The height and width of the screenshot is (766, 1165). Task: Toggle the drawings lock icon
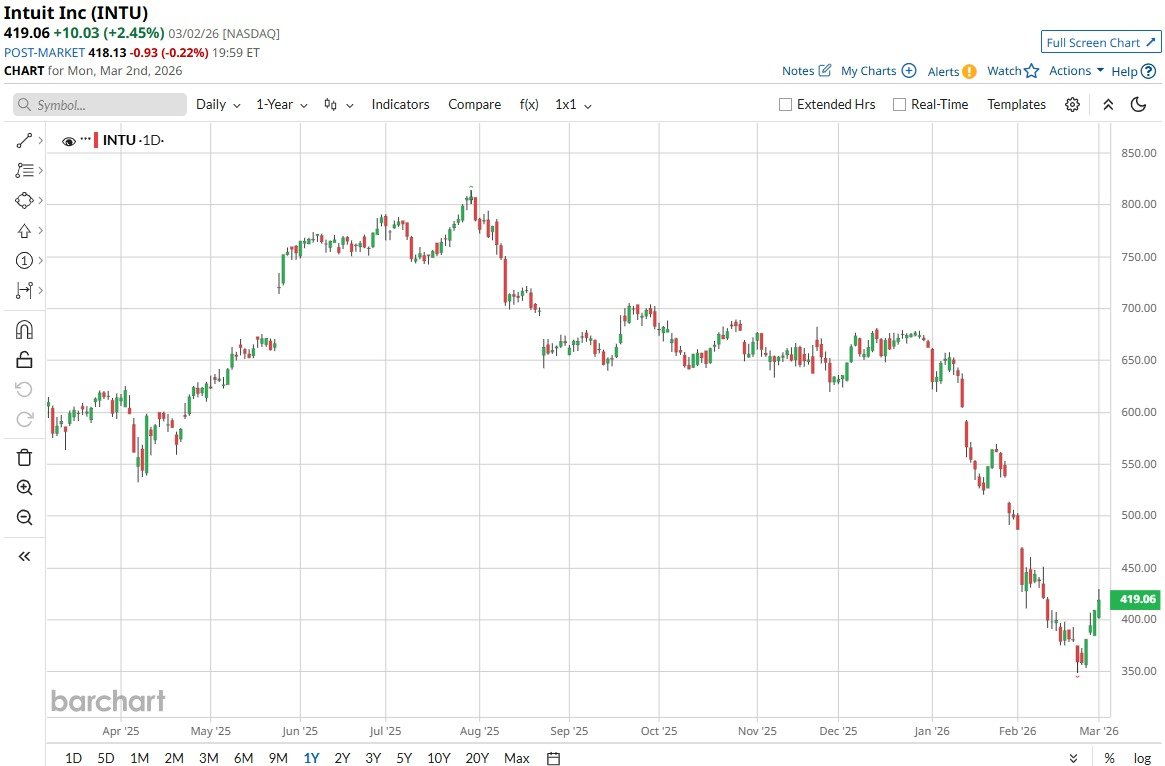24,360
